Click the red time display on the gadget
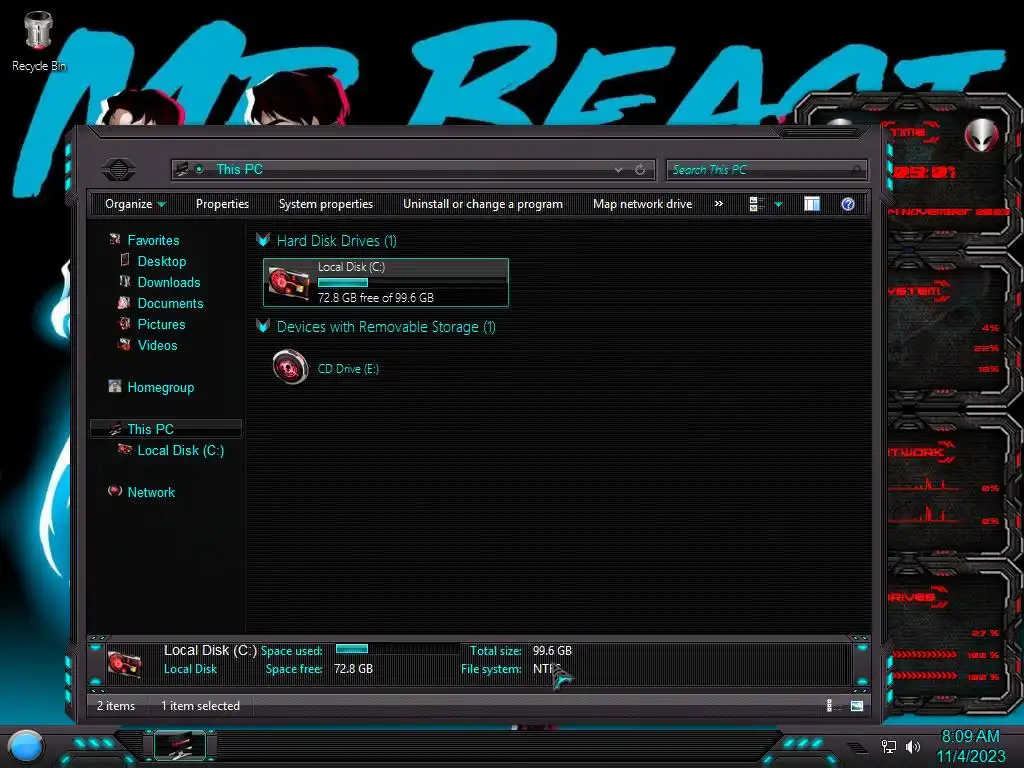The width and height of the screenshot is (1024, 768). 923,172
